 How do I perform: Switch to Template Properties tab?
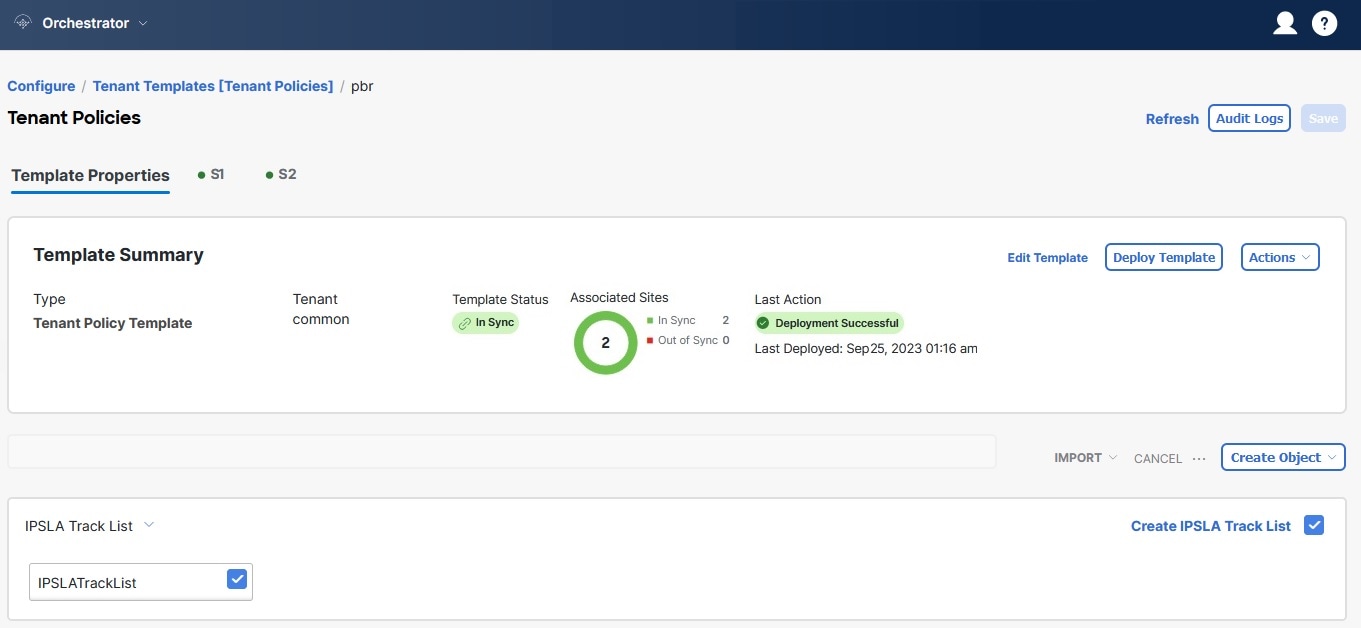(x=90, y=175)
